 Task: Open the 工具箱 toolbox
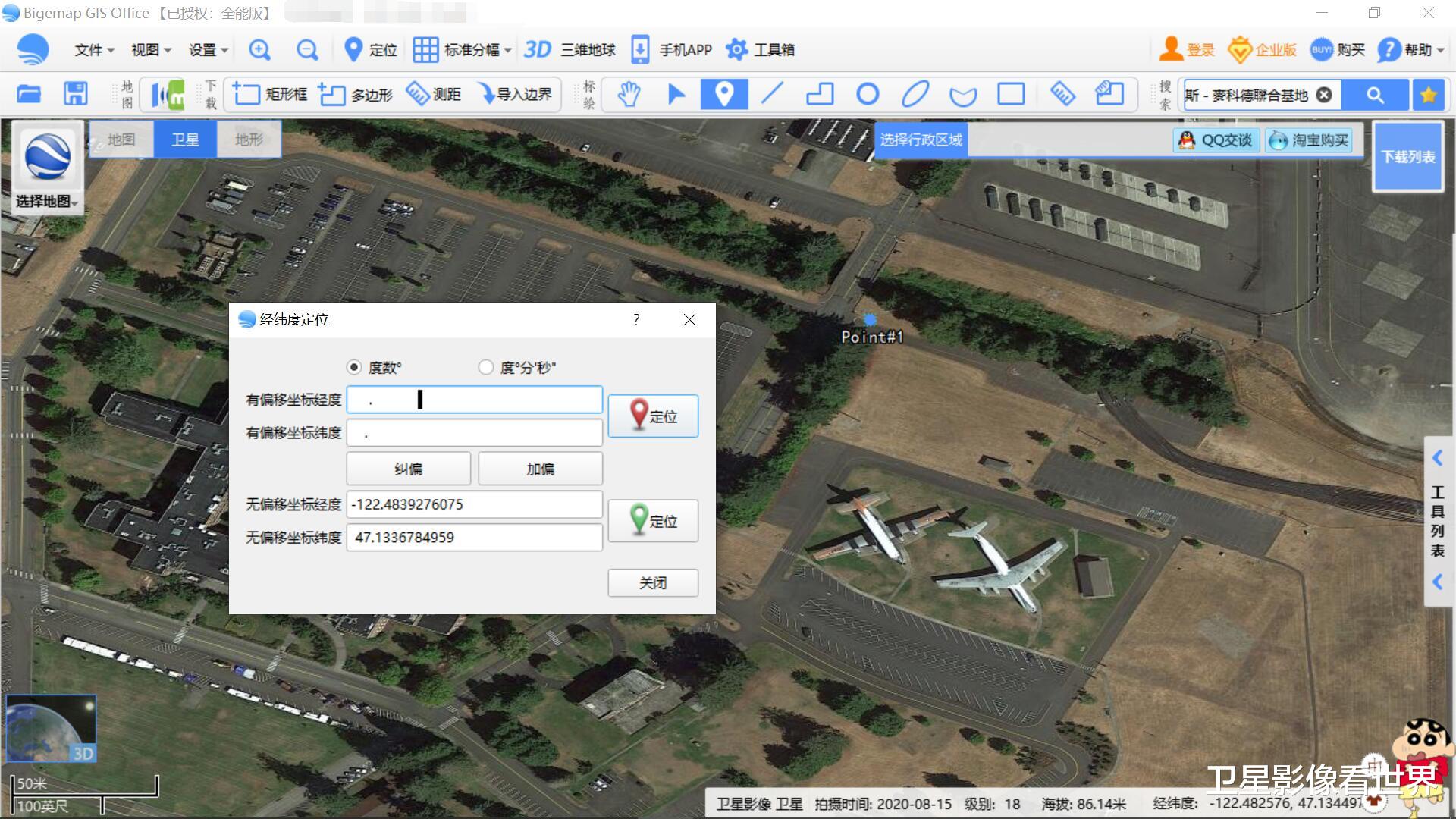click(760, 50)
